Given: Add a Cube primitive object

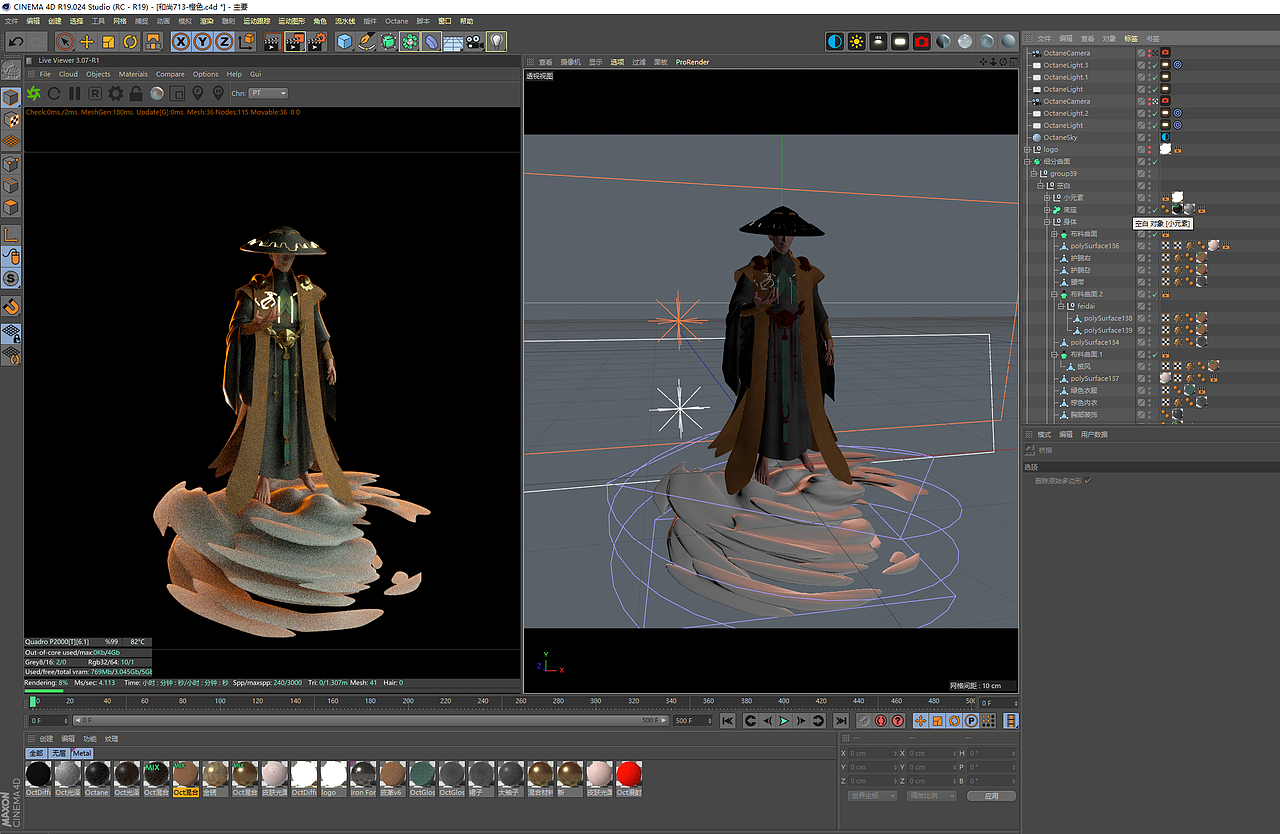Looking at the screenshot, I should click(345, 41).
